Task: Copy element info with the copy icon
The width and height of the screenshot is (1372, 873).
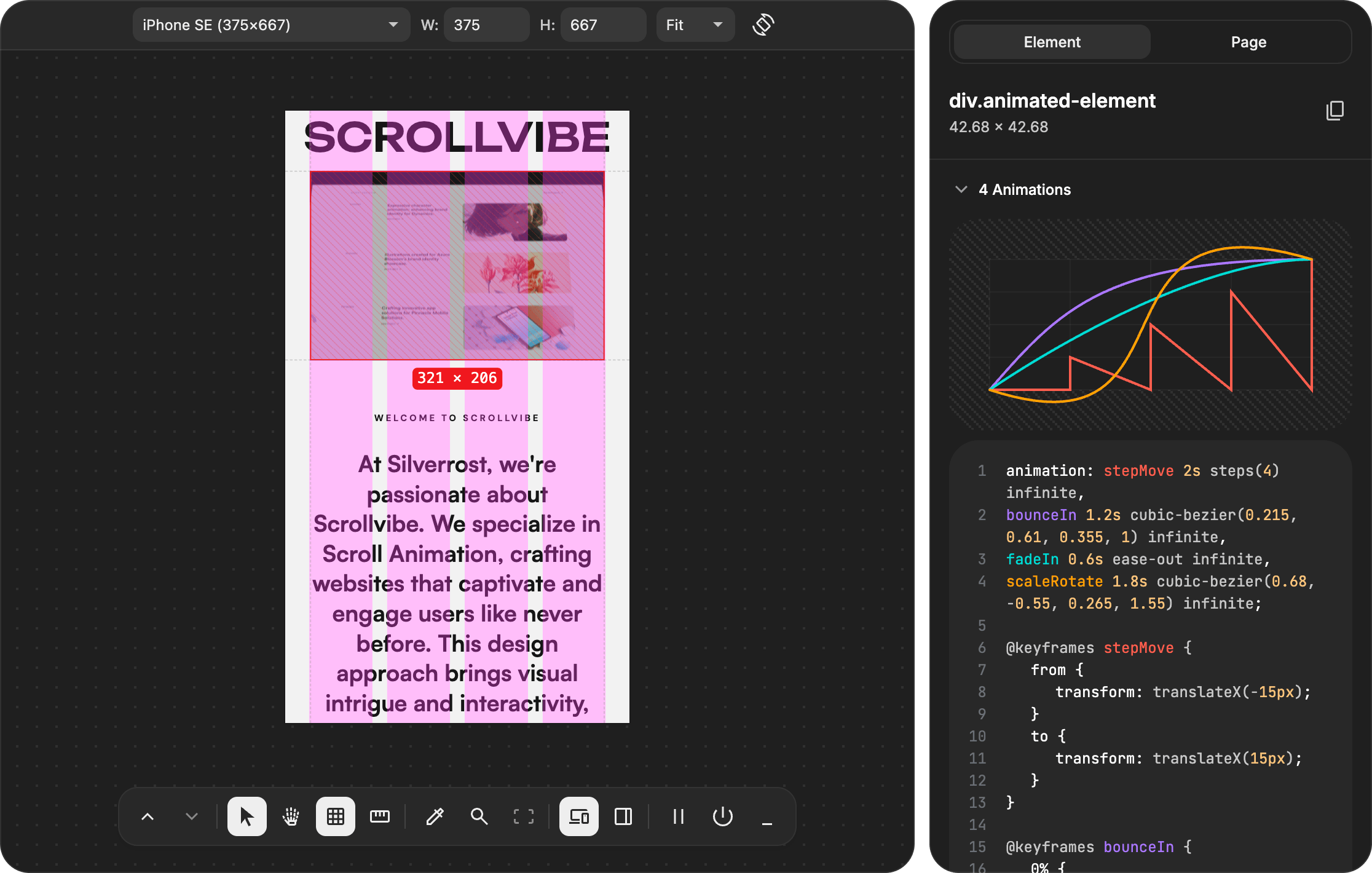Action: pyautogui.click(x=1335, y=111)
